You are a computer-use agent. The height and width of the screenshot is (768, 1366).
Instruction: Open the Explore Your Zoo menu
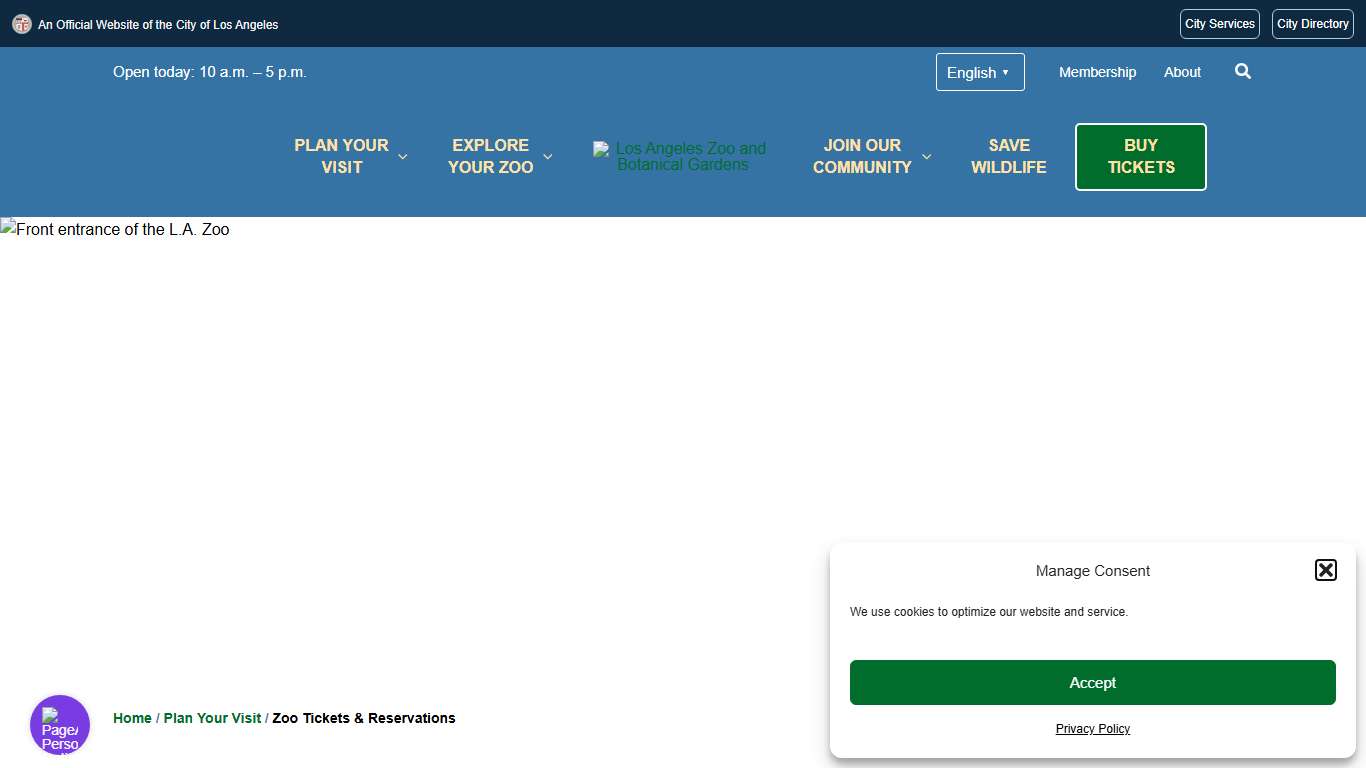pyautogui.click(x=490, y=157)
